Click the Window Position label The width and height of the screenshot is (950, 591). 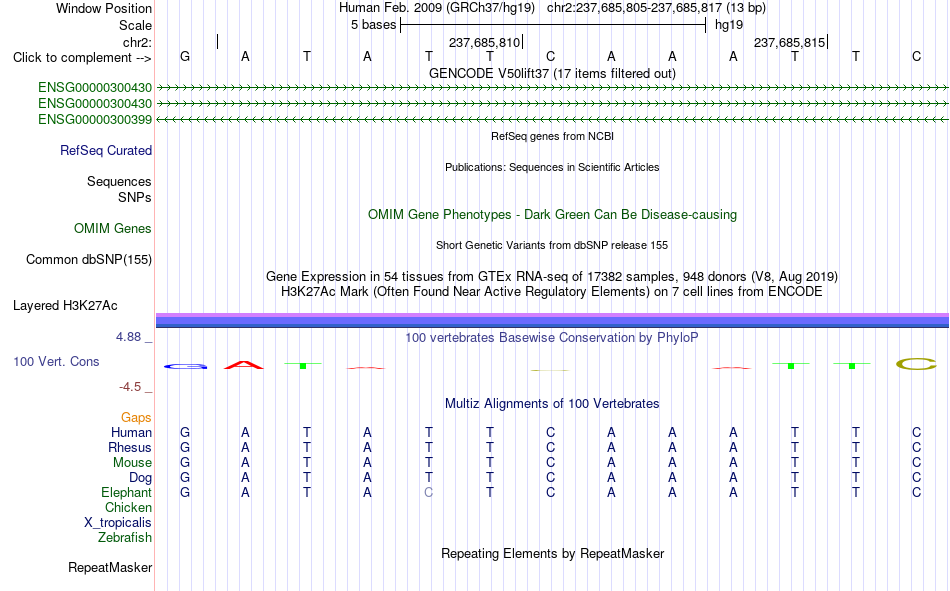[x=104, y=8]
